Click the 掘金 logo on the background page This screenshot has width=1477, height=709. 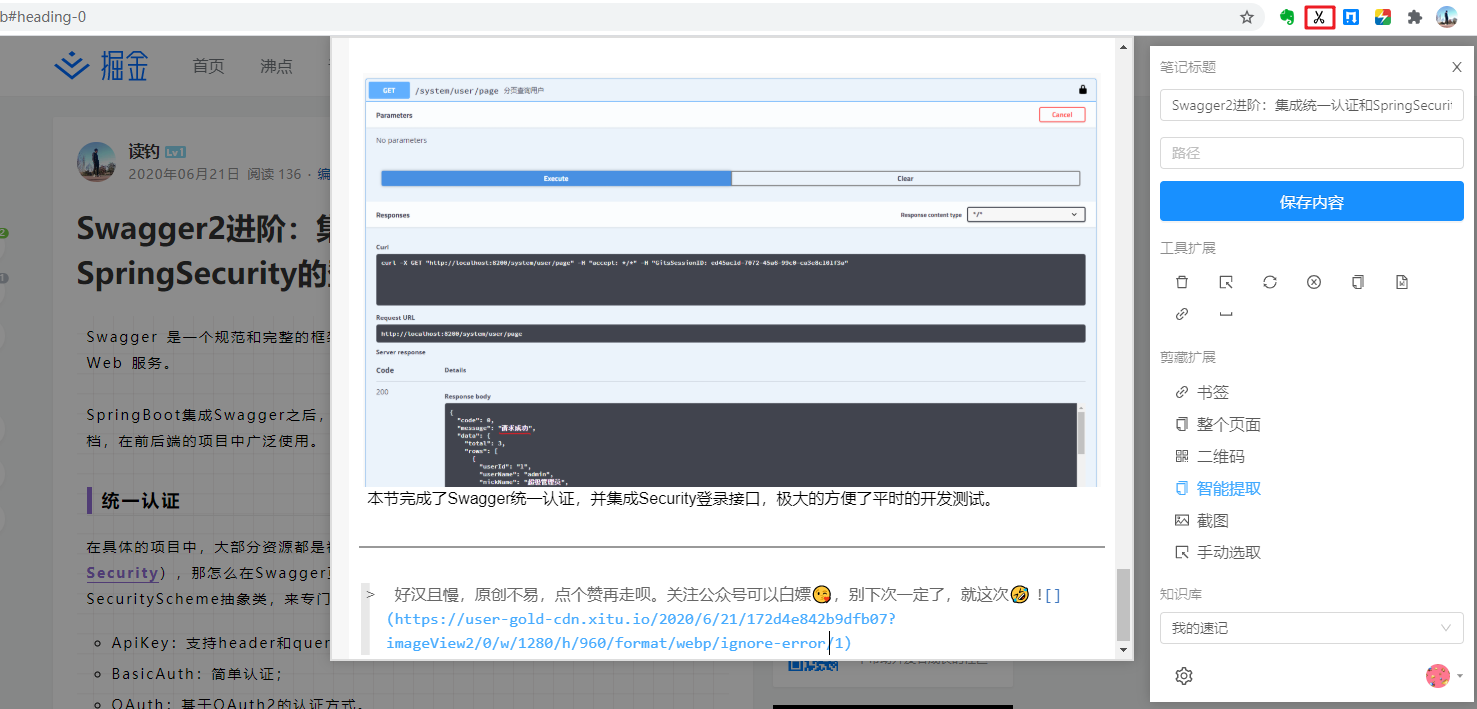click(x=101, y=66)
